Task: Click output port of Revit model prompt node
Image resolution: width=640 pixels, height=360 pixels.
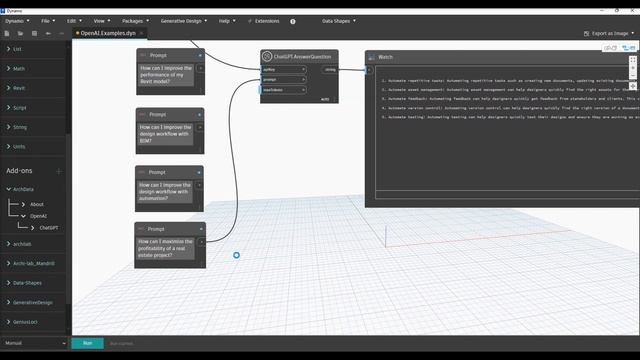Action: [200, 68]
